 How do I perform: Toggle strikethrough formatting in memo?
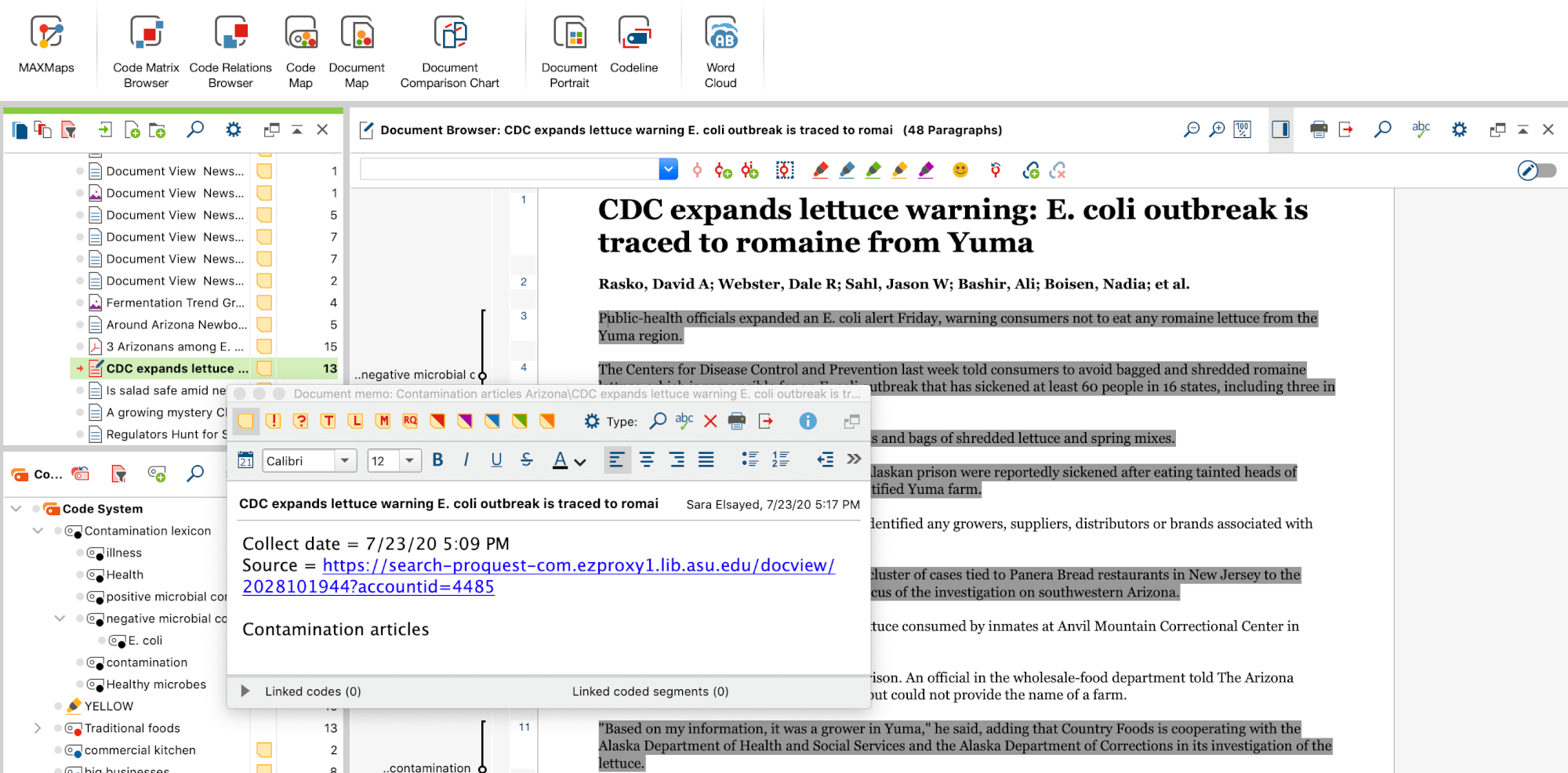point(527,460)
